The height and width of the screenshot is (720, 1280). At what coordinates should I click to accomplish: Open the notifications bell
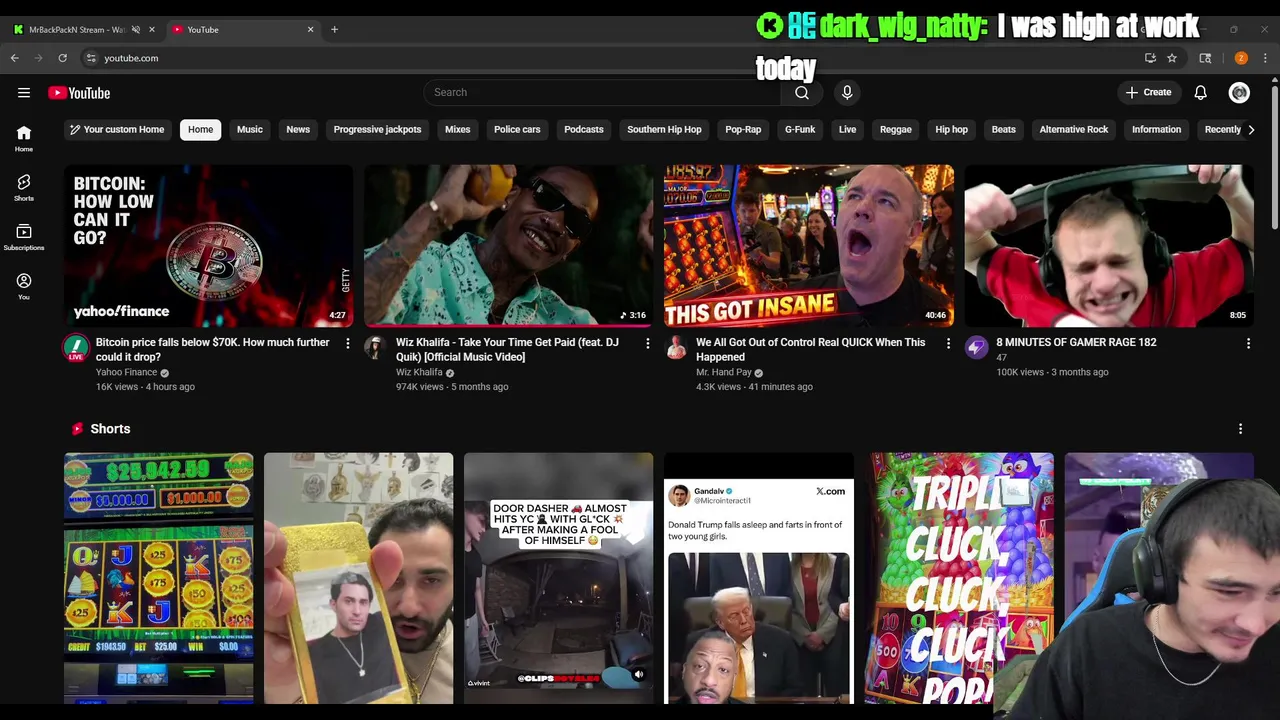point(1200,92)
